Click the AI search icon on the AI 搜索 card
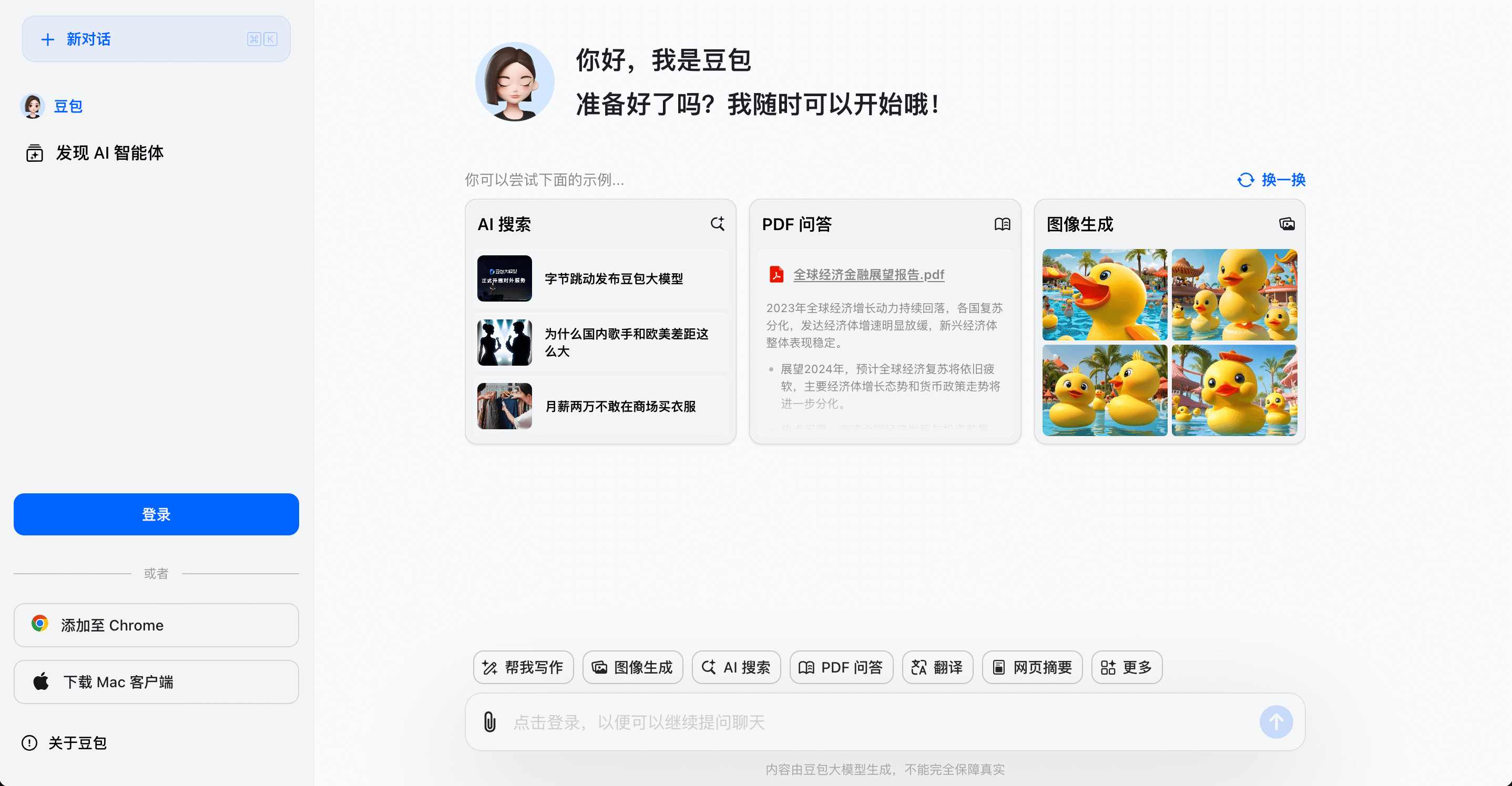Viewport: 1512px width, 786px height. (x=717, y=223)
